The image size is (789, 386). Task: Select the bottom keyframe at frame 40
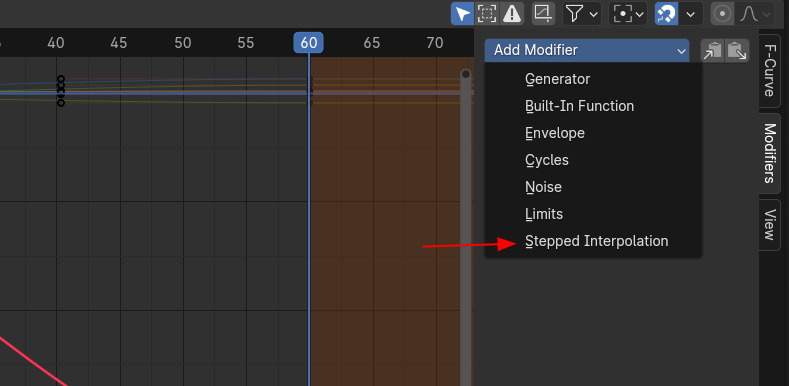[61, 103]
